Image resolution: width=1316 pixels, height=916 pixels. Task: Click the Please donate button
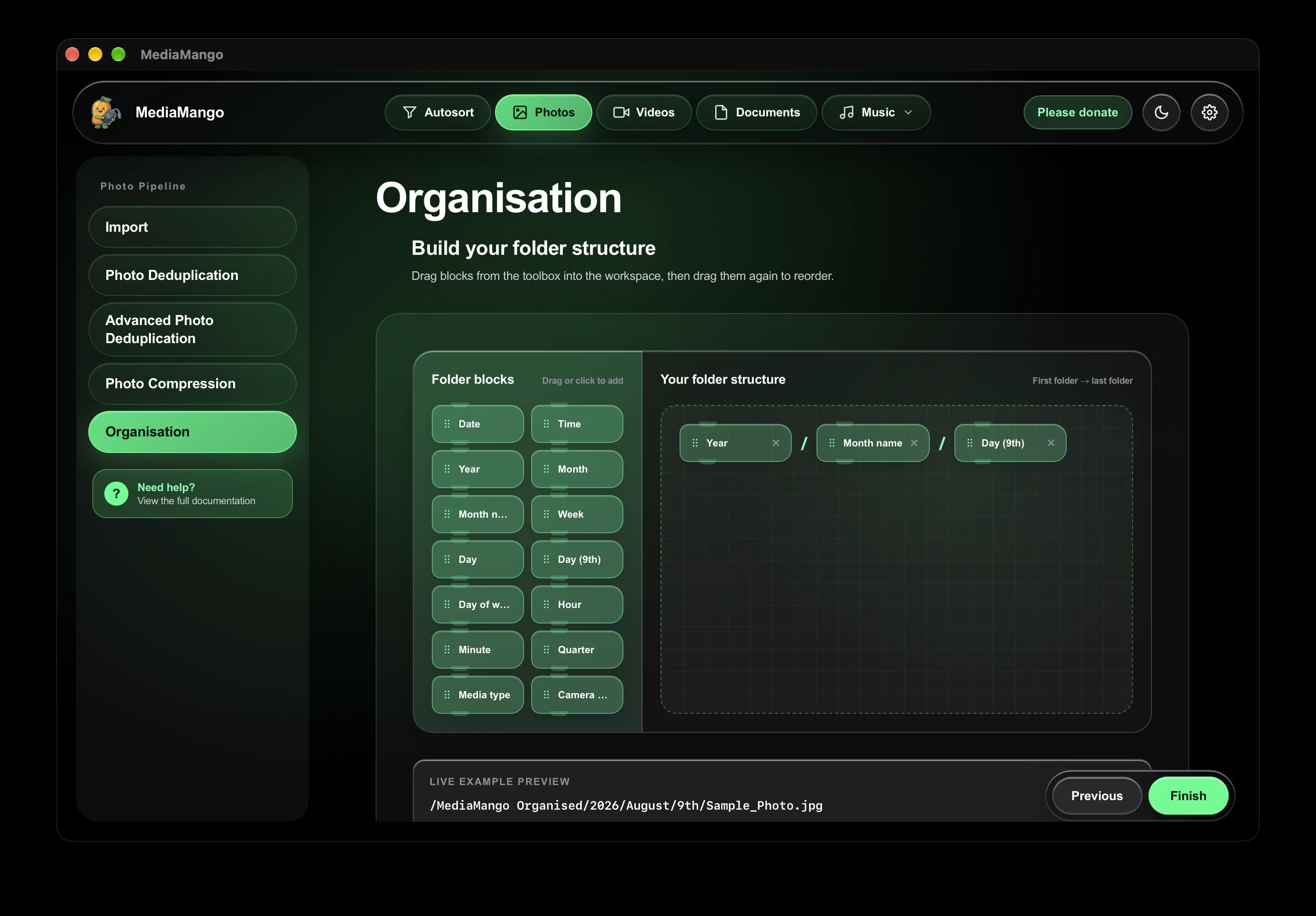(1078, 112)
